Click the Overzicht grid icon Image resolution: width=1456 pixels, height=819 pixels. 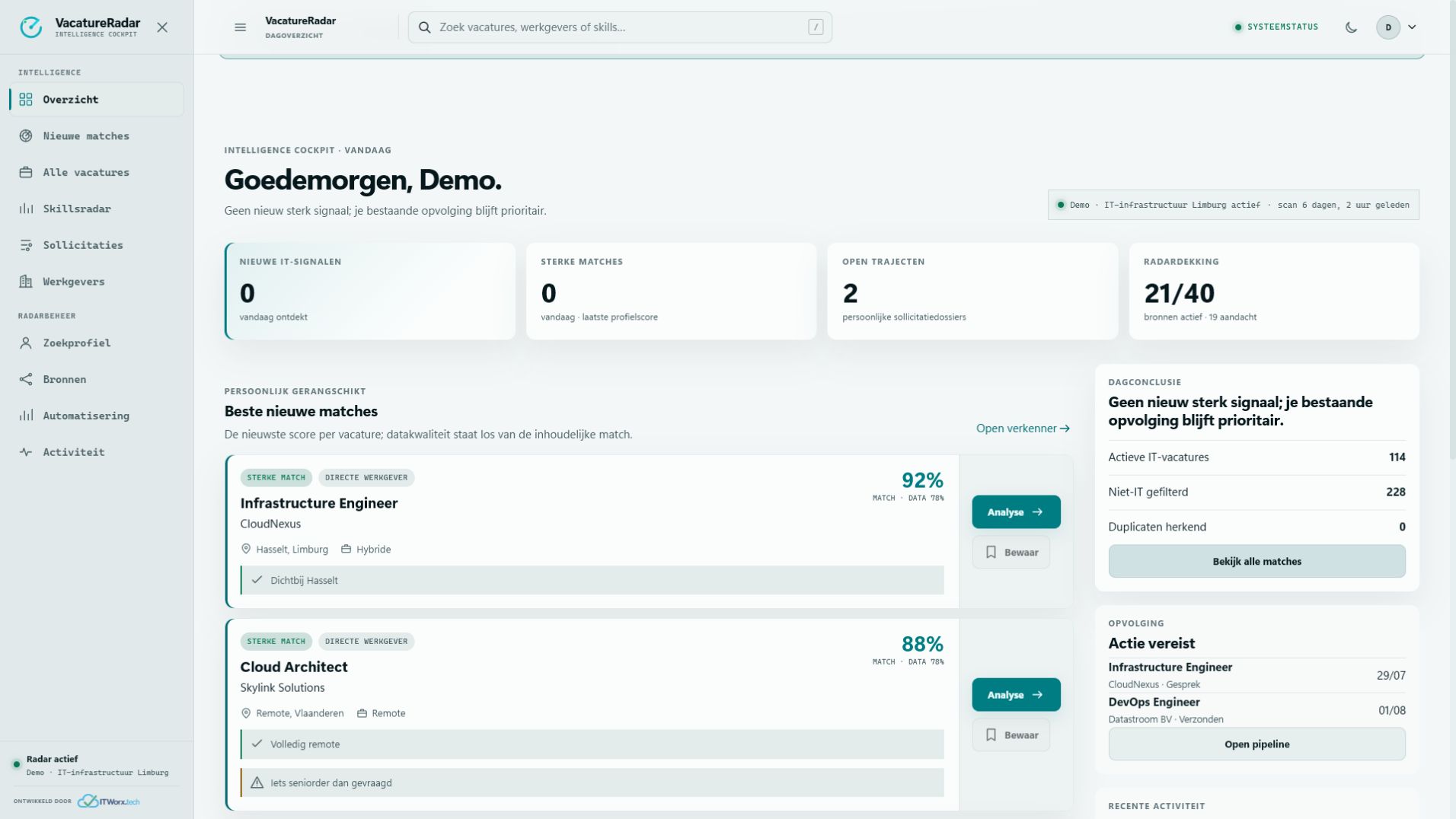coord(26,100)
